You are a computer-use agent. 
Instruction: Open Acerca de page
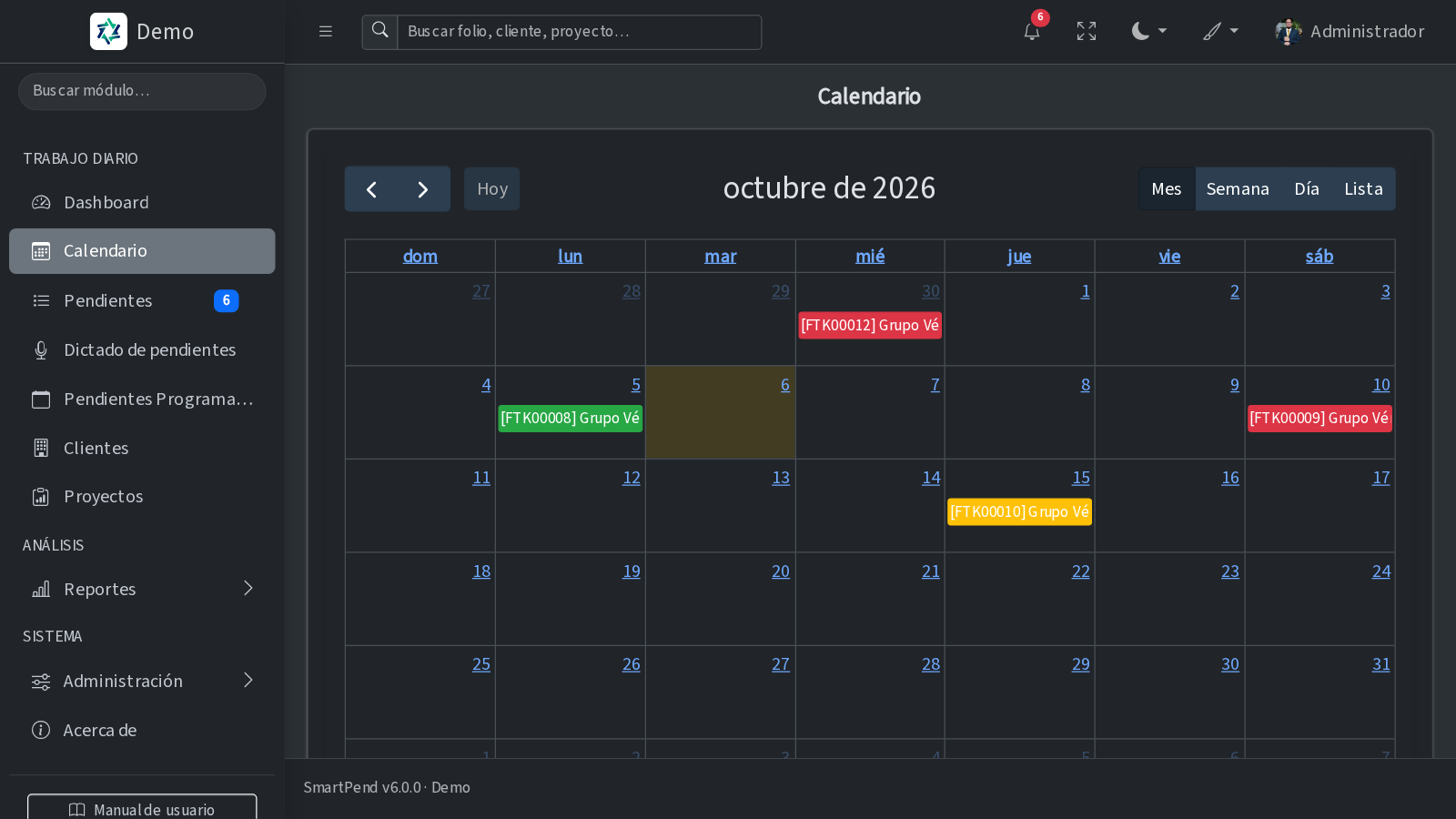tap(142, 730)
